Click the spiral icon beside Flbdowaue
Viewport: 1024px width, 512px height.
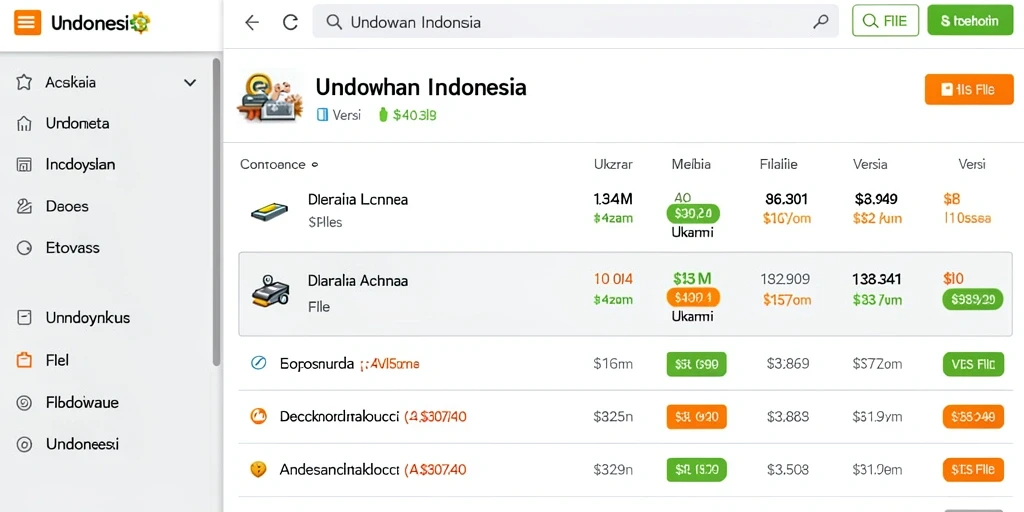(24, 403)
